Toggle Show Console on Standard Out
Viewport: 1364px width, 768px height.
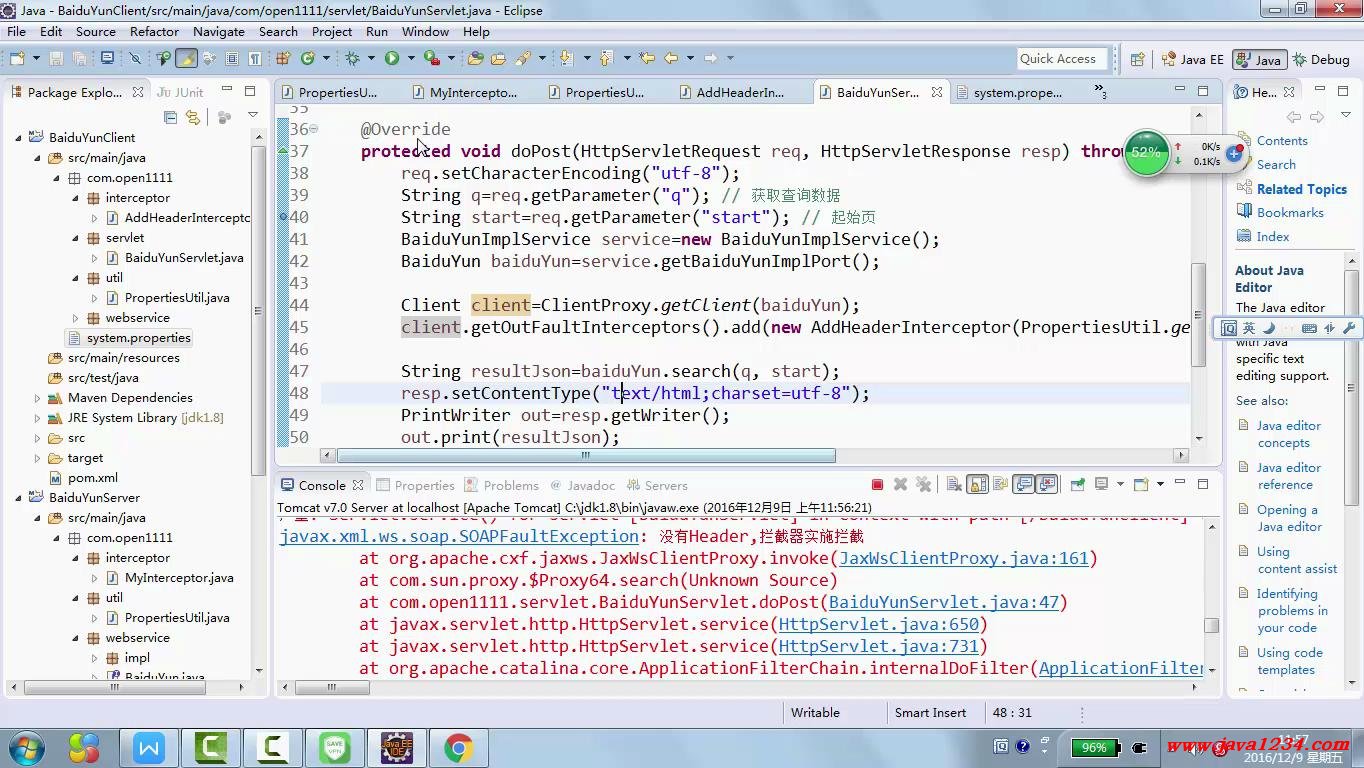coord(1023,484)
